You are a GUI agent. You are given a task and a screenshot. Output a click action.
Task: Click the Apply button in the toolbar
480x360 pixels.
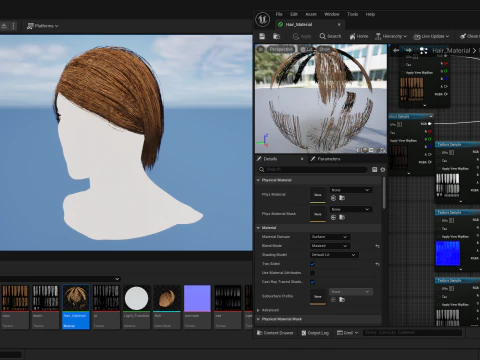pos(302,36)
